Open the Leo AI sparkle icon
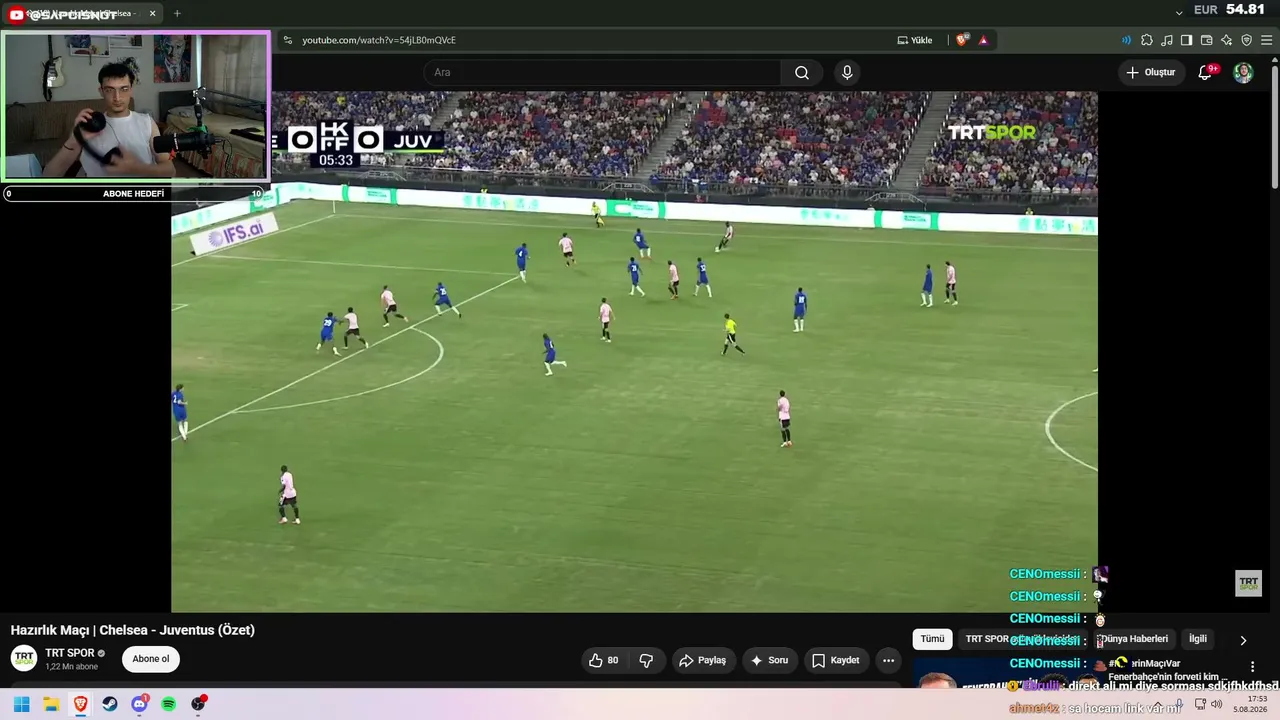 click(x=1226, y=40)
